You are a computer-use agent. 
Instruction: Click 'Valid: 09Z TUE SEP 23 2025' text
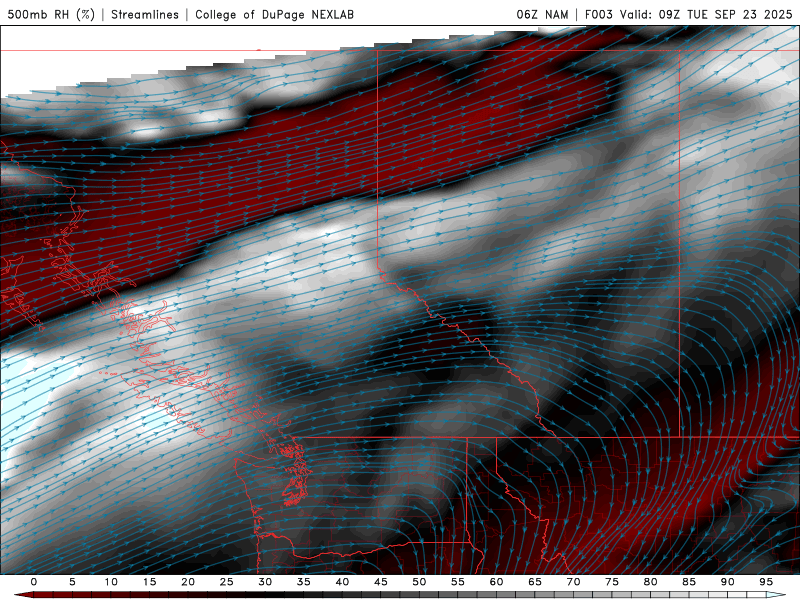coord(706,14)
